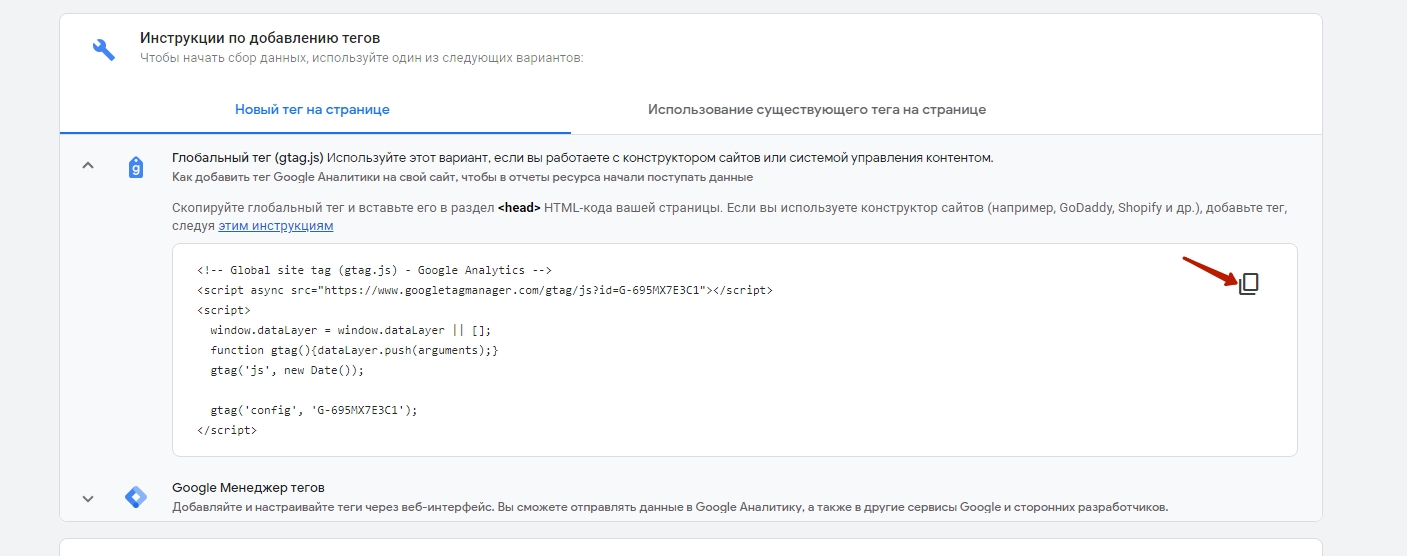Click the gtag('js', new Date()) line

pos(287,370)
